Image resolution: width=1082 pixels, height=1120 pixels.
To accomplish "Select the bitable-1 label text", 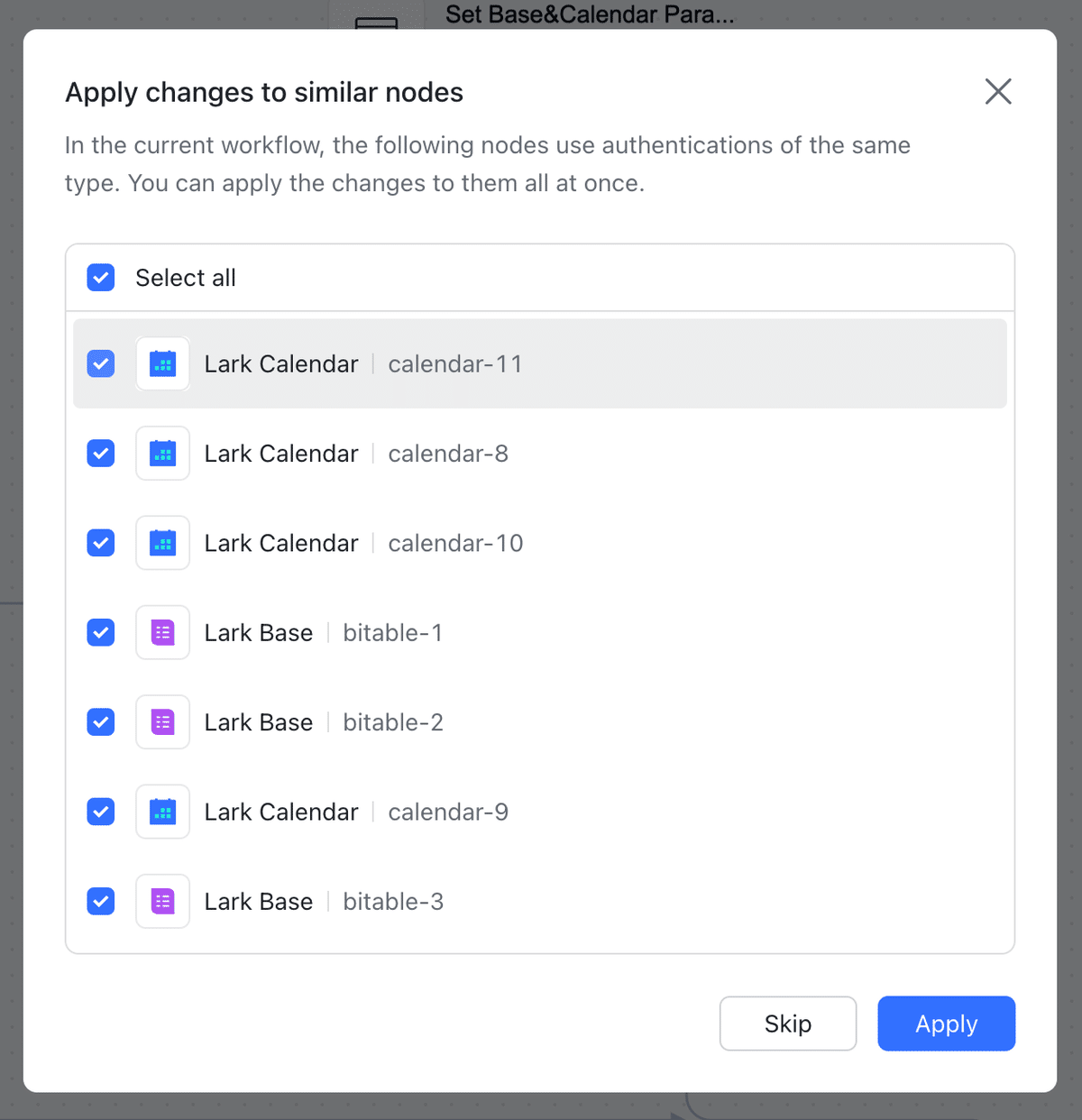I will 393,633.
